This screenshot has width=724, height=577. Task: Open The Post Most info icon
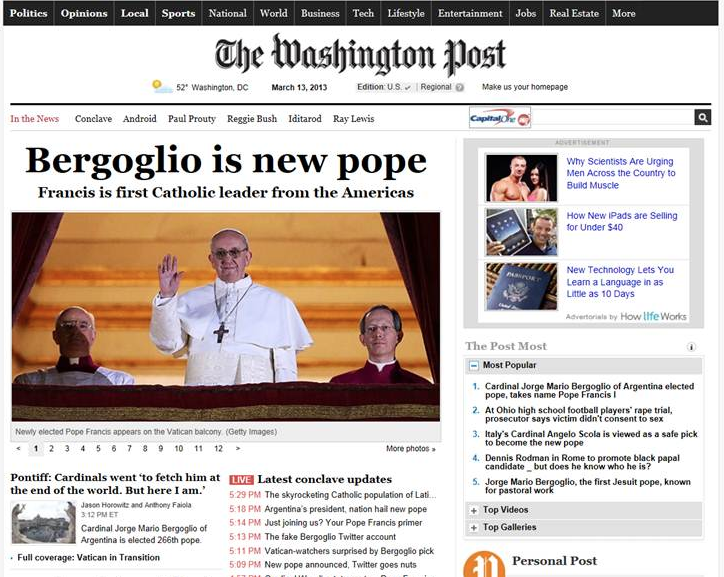[x=691, y=347]
